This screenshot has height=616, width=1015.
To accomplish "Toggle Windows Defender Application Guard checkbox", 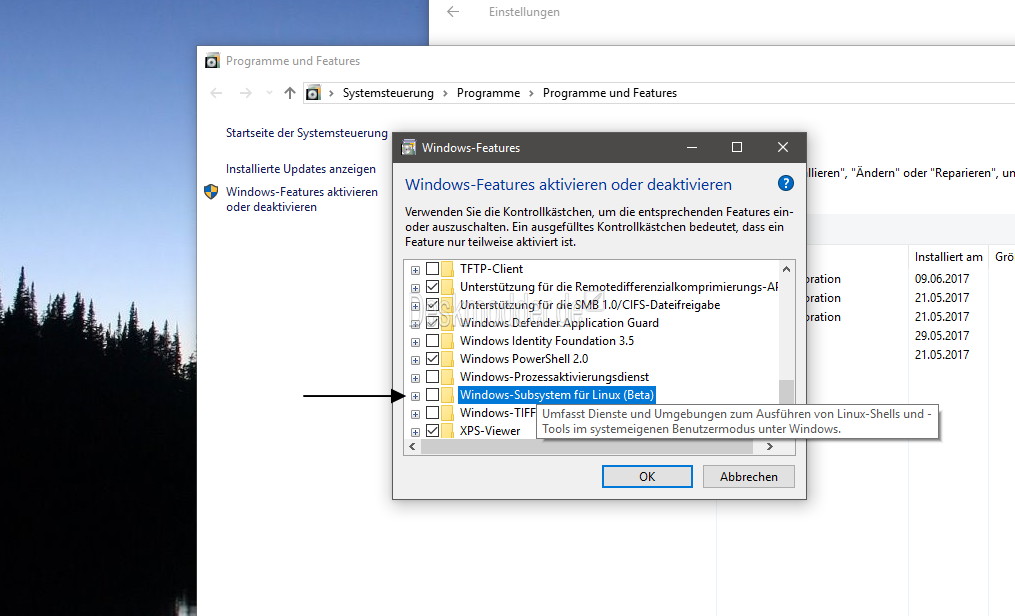I will point(432,323).
